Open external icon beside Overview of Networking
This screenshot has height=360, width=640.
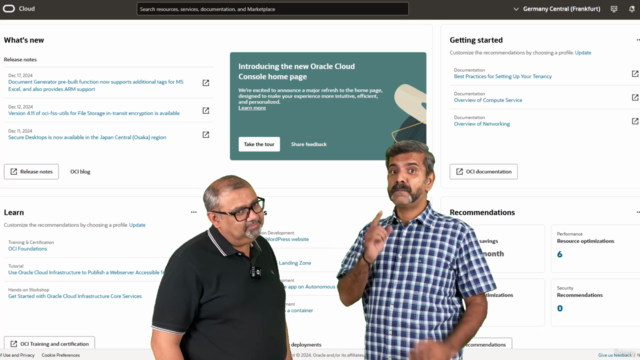pyautogui.click(x=635, y=121)
